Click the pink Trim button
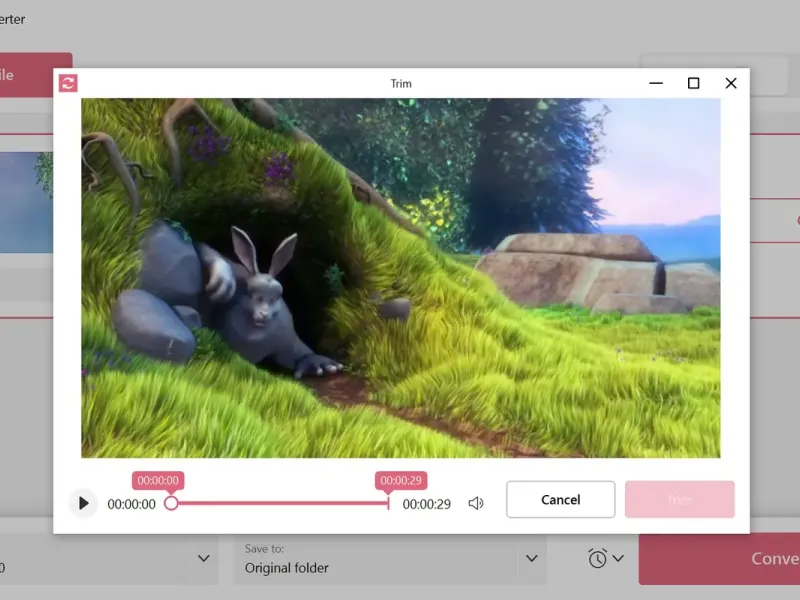The height and width of the screenshot is (600, 800). 680,499
